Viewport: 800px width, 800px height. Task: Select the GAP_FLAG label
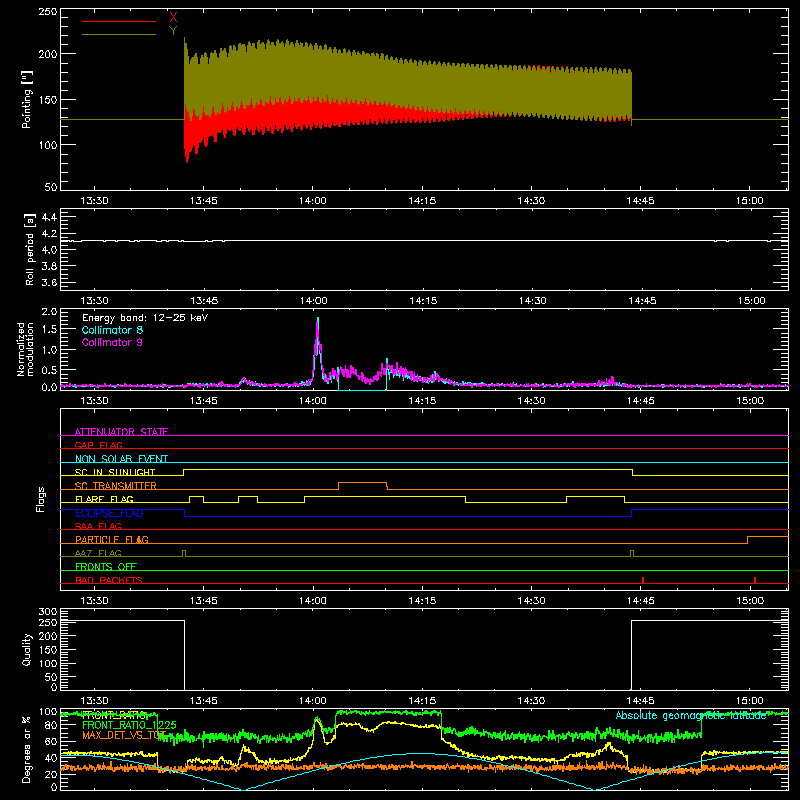[x=98, y=445]
